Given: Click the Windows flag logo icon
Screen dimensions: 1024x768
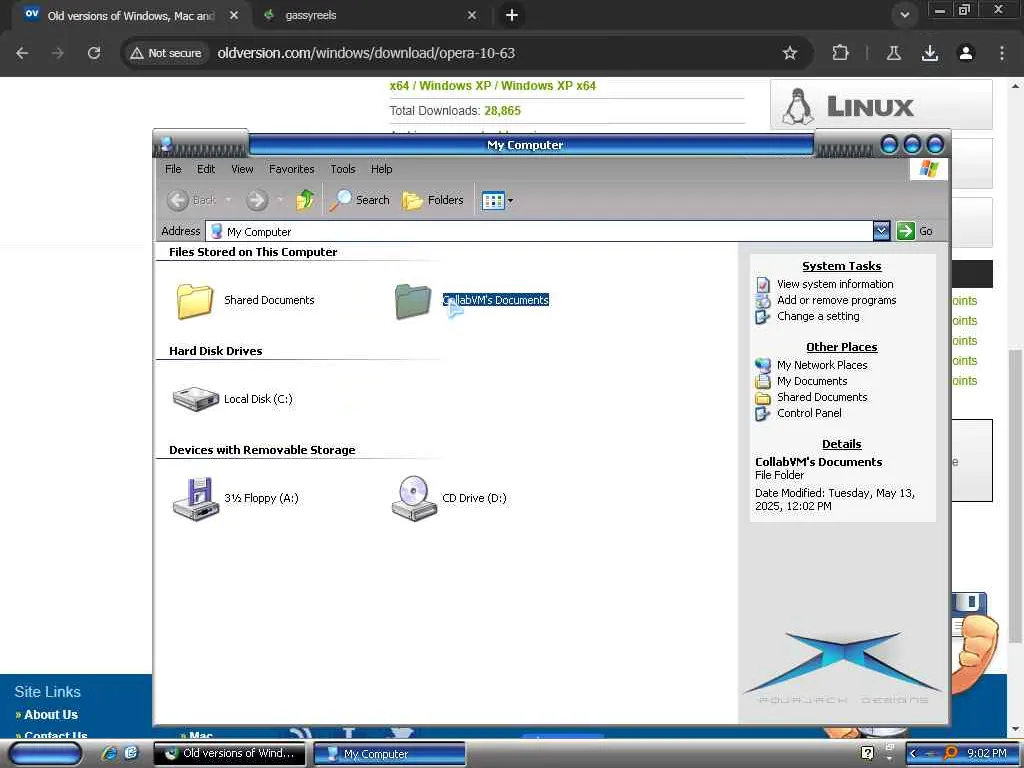Looking at the screenshot, I should point(928,168).
